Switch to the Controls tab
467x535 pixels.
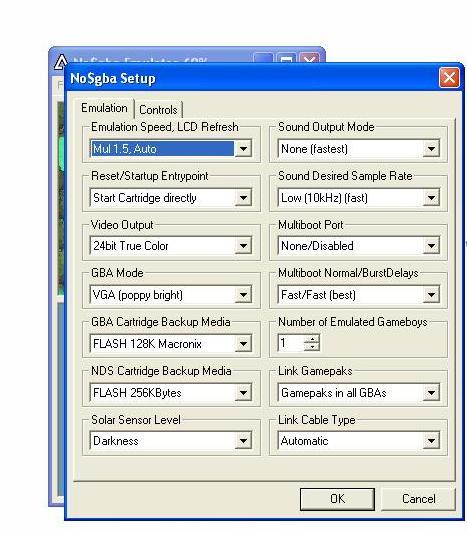pos(158,110)
